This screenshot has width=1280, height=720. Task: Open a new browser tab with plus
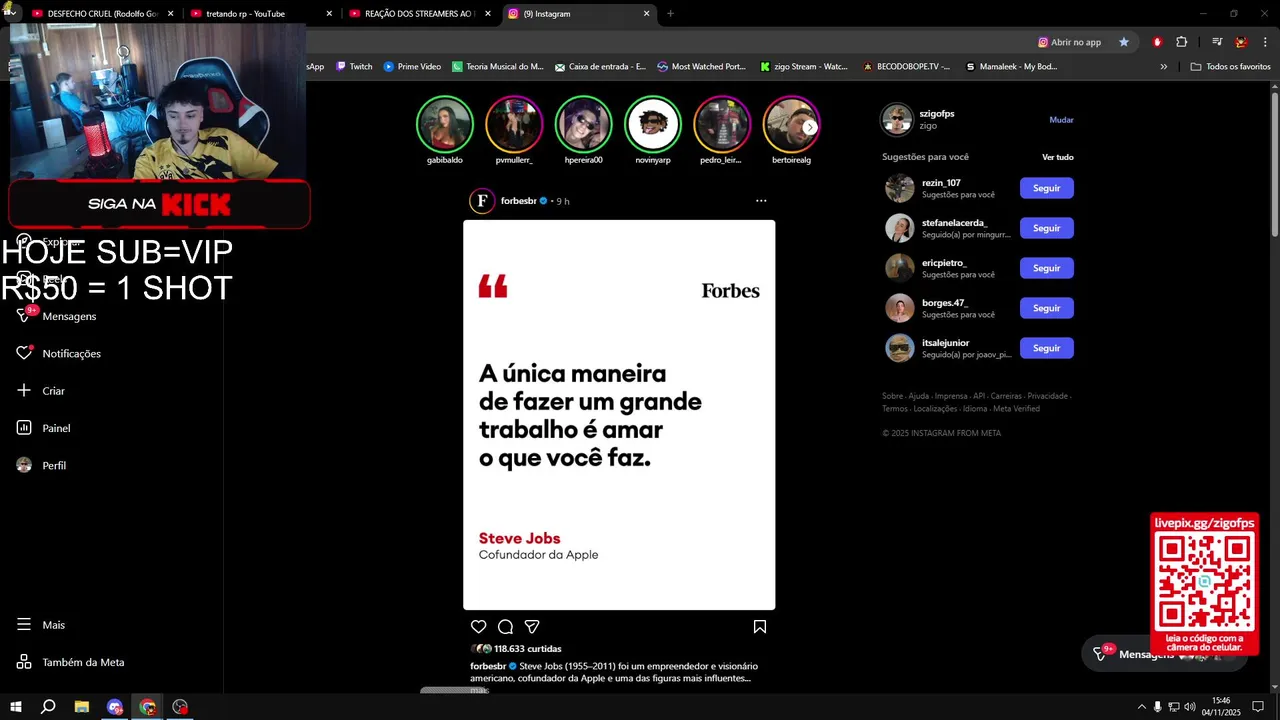point(670,14)
